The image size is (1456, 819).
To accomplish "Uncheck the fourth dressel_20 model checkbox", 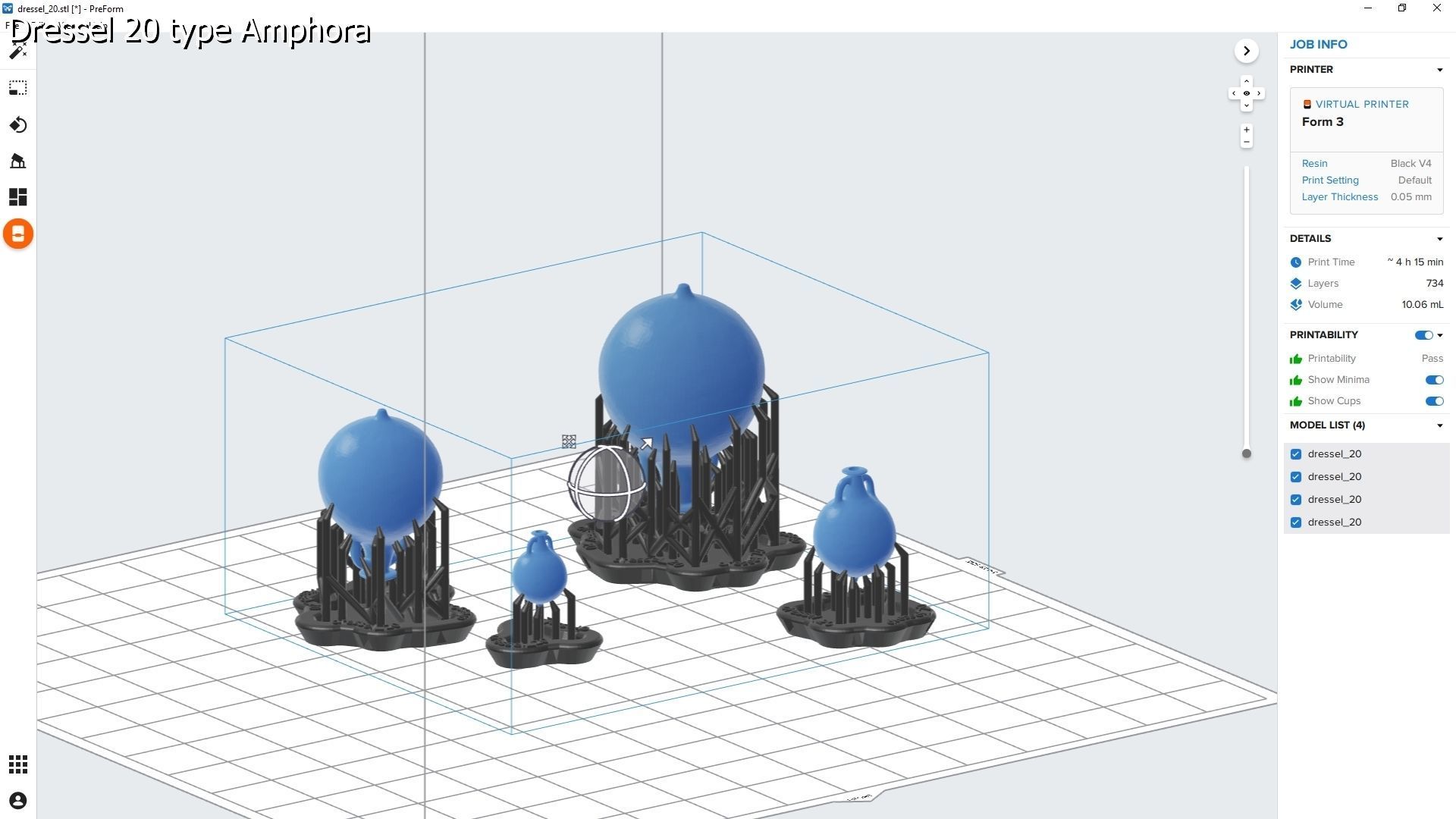I will coord(1295,522).
